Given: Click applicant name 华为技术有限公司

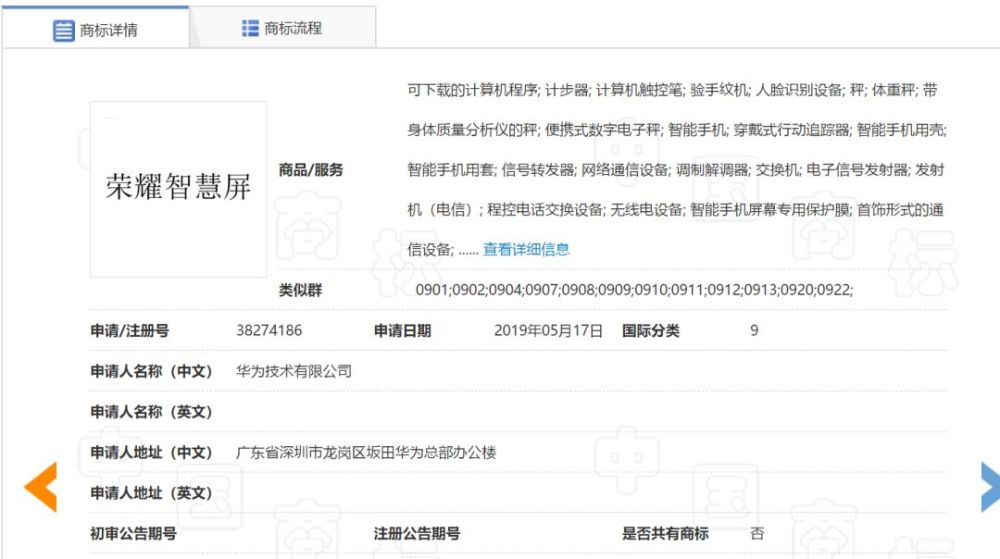Looking at the screenshot, I should 294,371.
